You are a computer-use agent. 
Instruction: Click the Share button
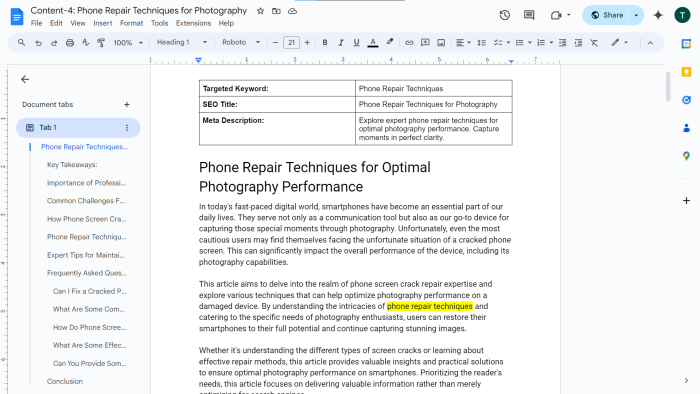pos(606,15)
